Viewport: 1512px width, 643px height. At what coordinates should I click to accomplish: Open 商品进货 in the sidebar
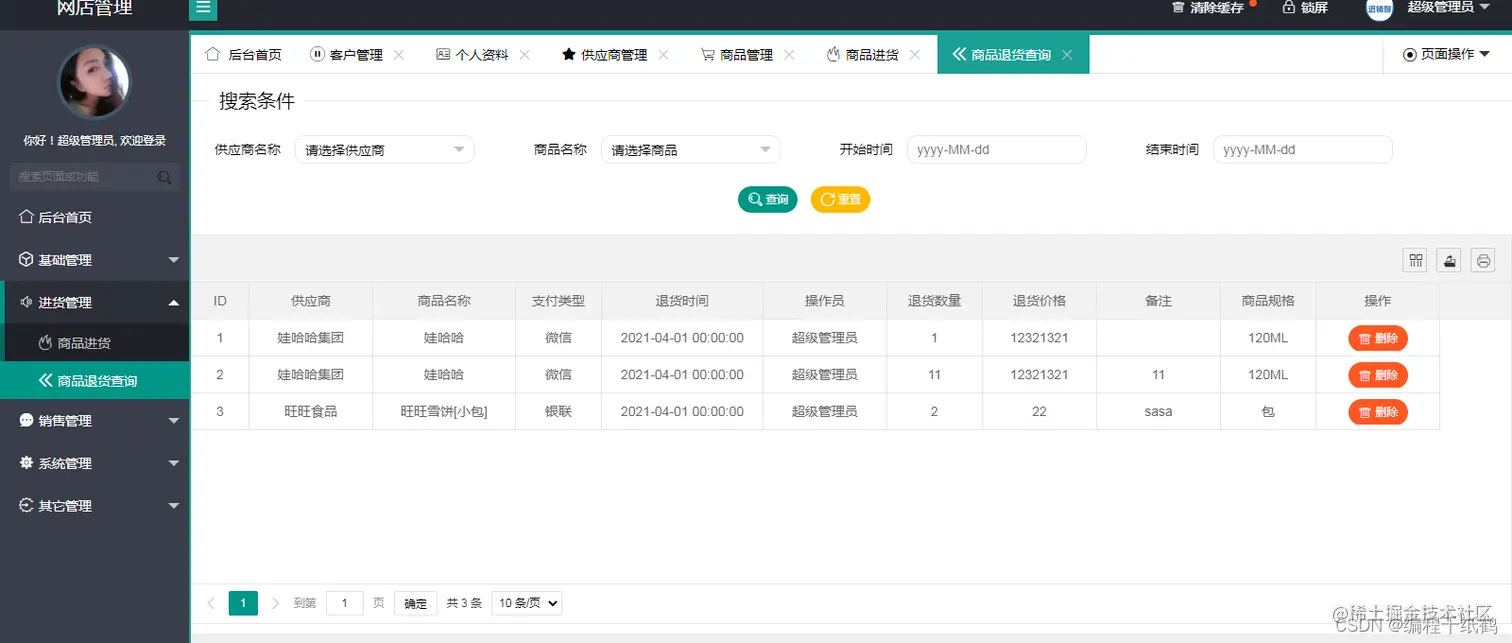point(94,343)
